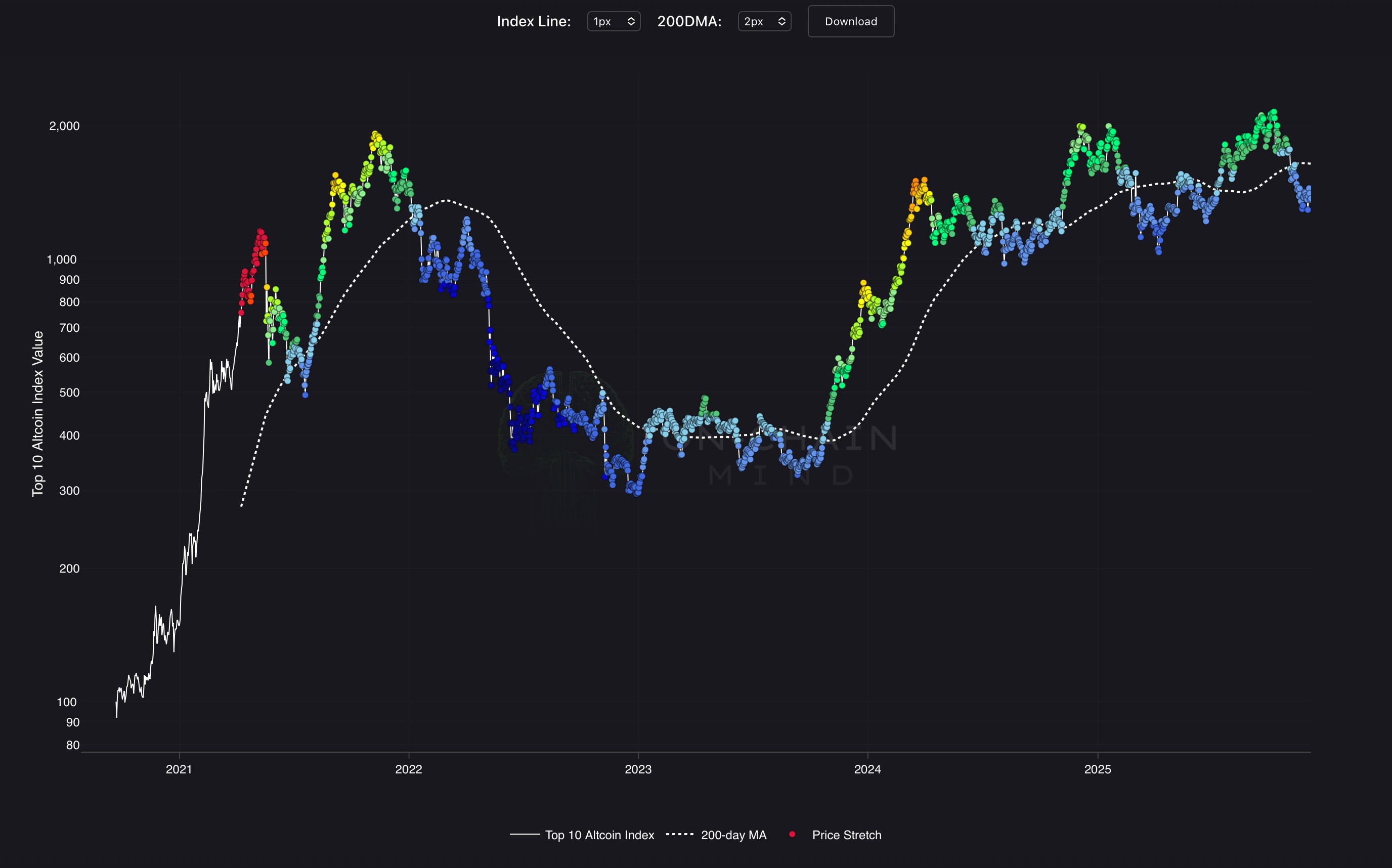Click the 200DMA: label text
The width and height of the screenshot is (1392, 868).
tap(688, 22)
